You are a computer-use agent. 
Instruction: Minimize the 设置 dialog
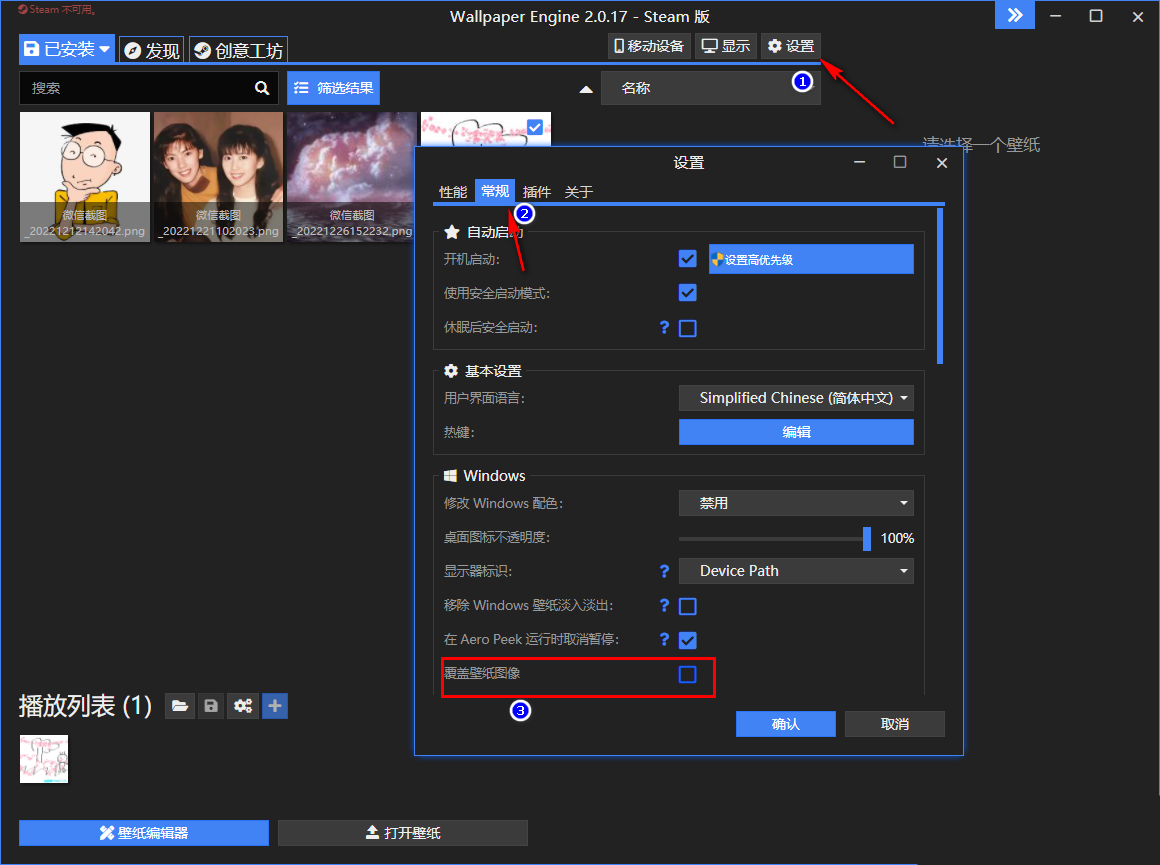(x=859, y=162)
